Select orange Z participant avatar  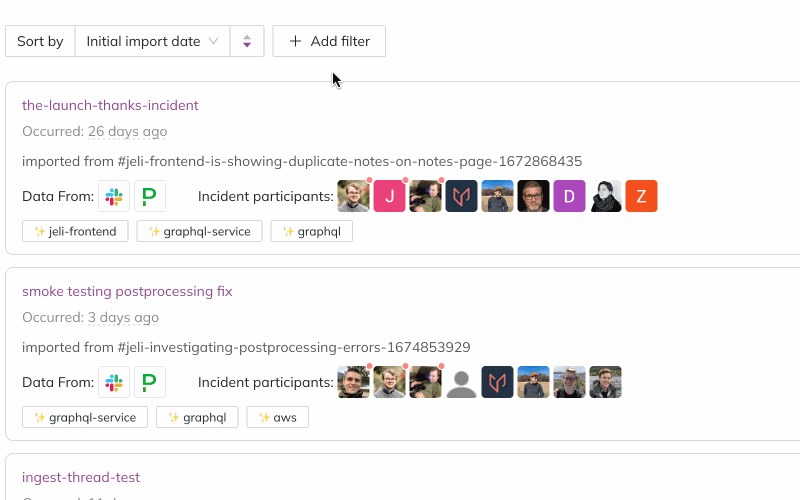pyautogui.click(x=641, y=196)
